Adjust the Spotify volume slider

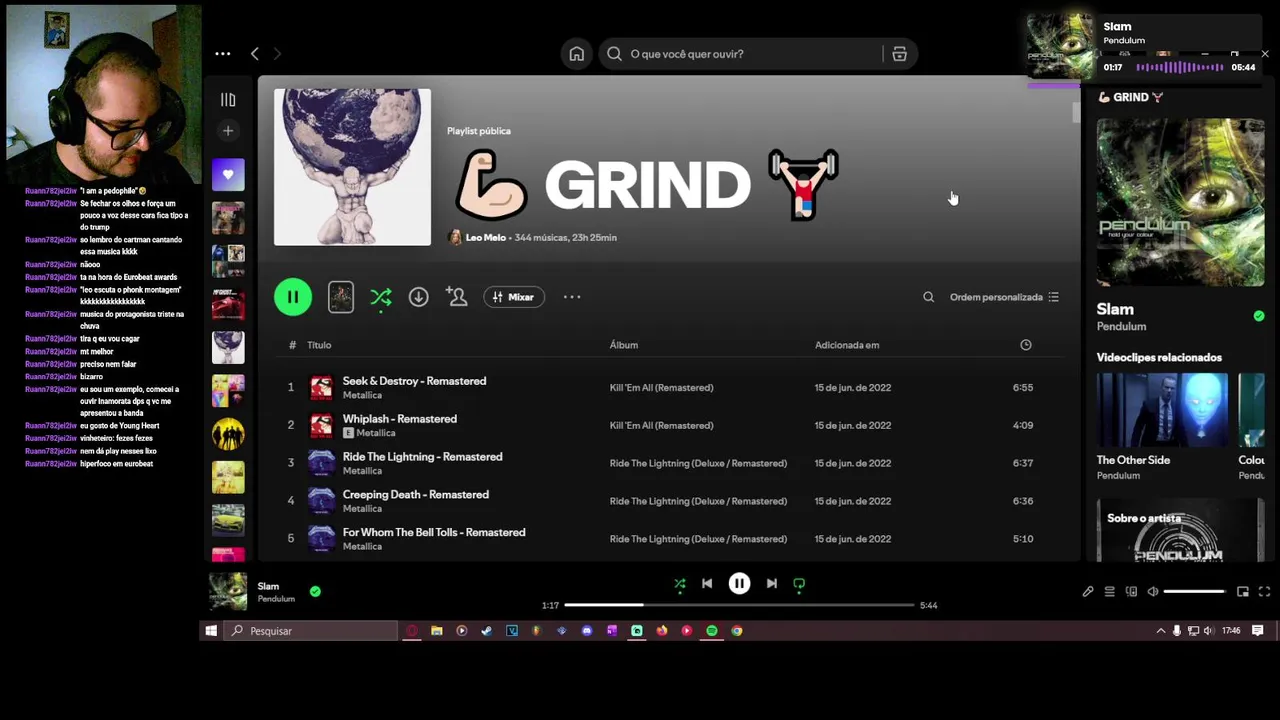pyautogui.click(x=1195, y=592)
